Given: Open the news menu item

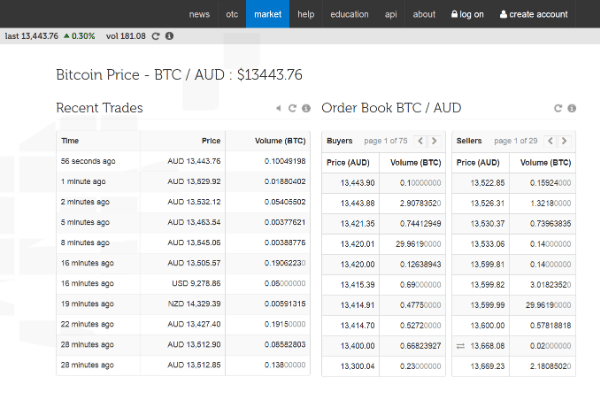Looking at the screenshot, I should (x=199, y=14).
